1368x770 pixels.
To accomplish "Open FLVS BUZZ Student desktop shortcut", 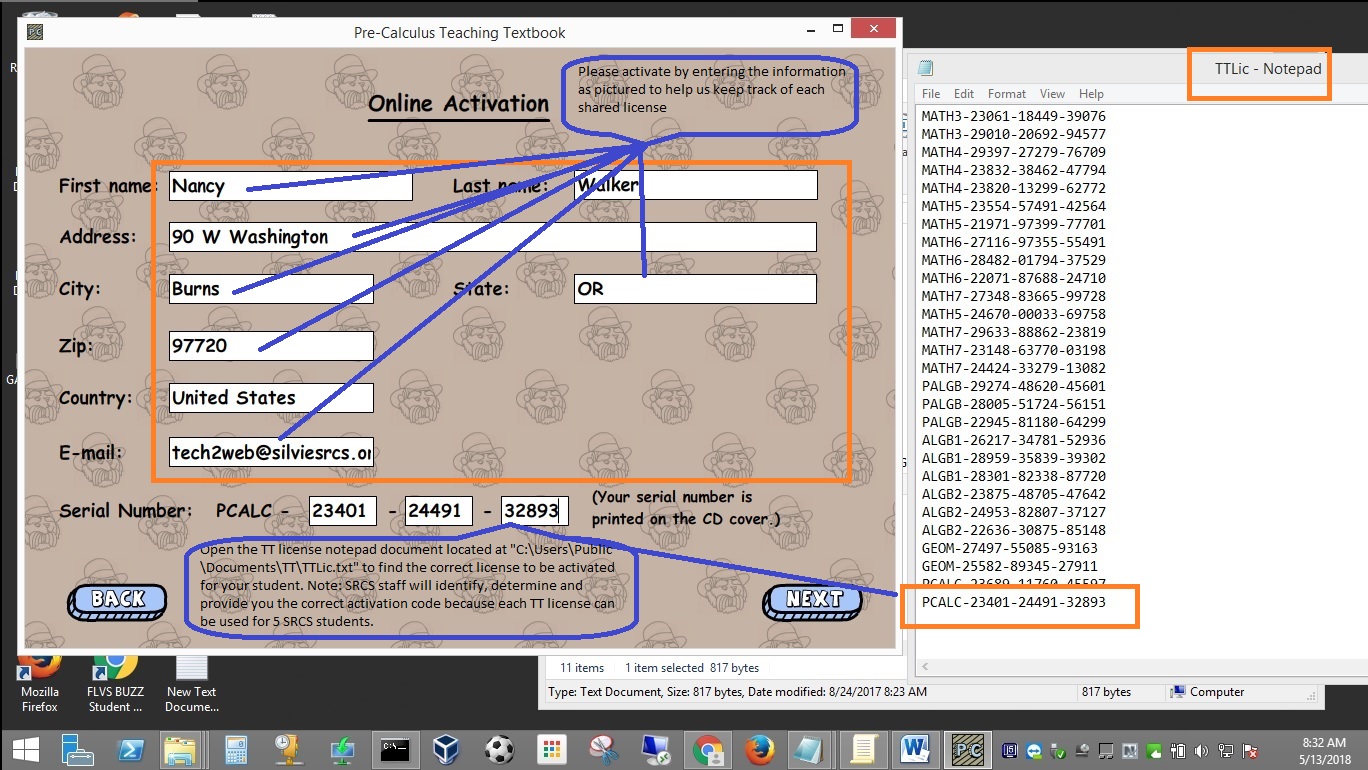I will (115, 681).
